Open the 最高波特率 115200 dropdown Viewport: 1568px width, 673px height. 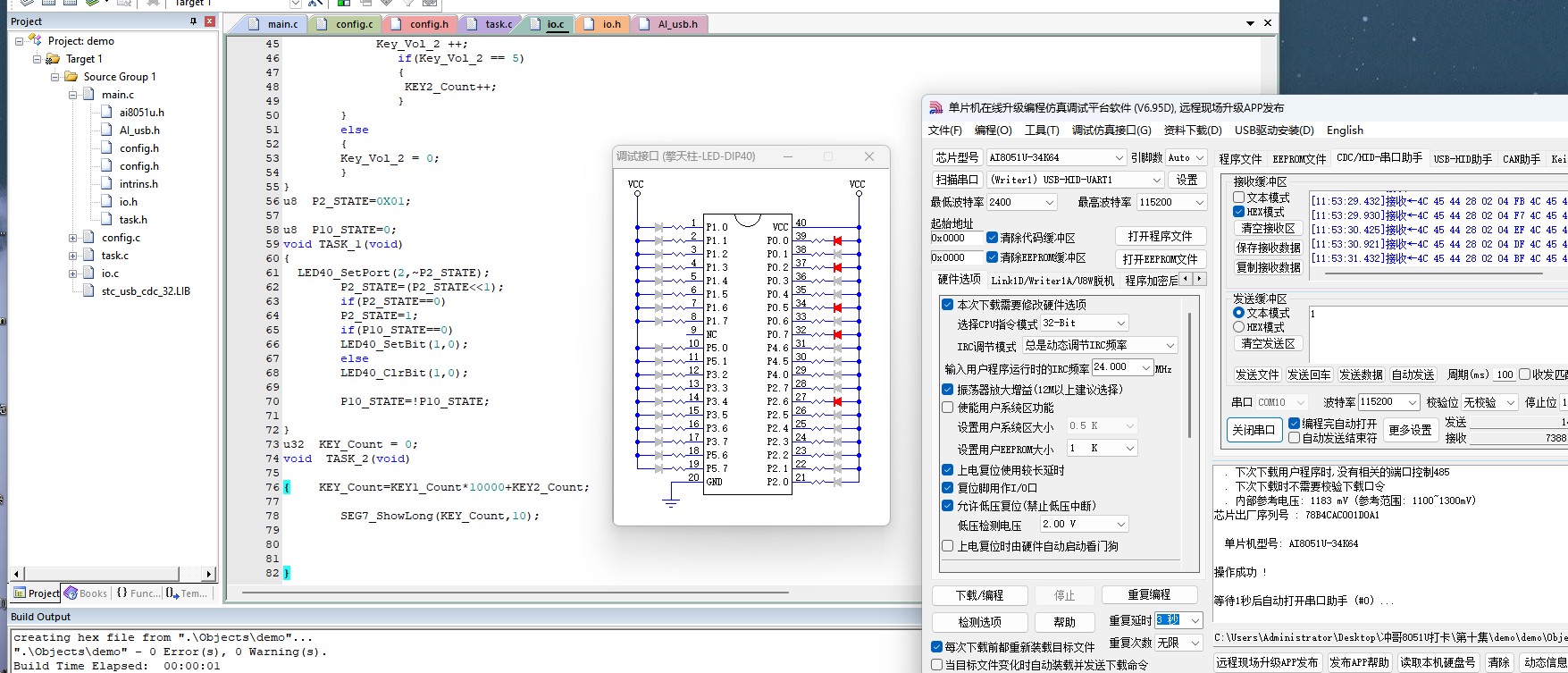pos(1171,202)
